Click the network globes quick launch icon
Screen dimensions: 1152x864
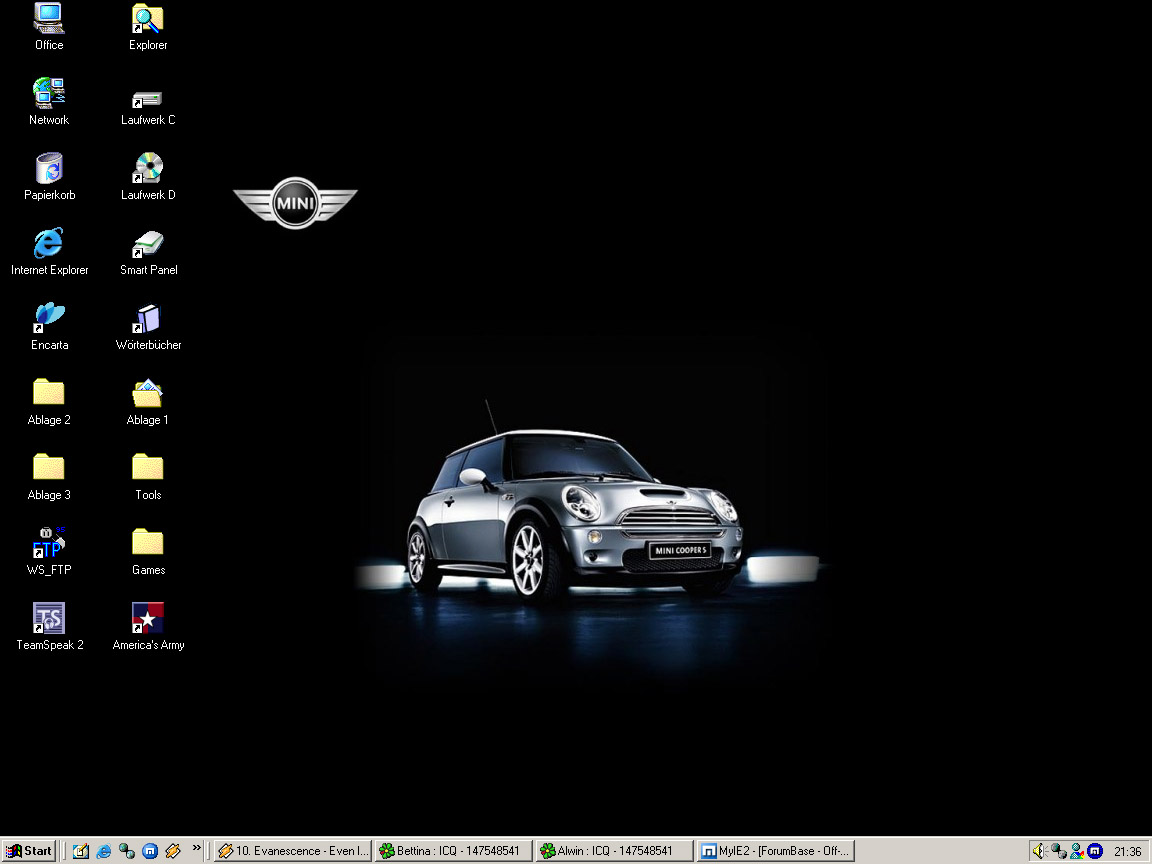[x=126, y=851]
